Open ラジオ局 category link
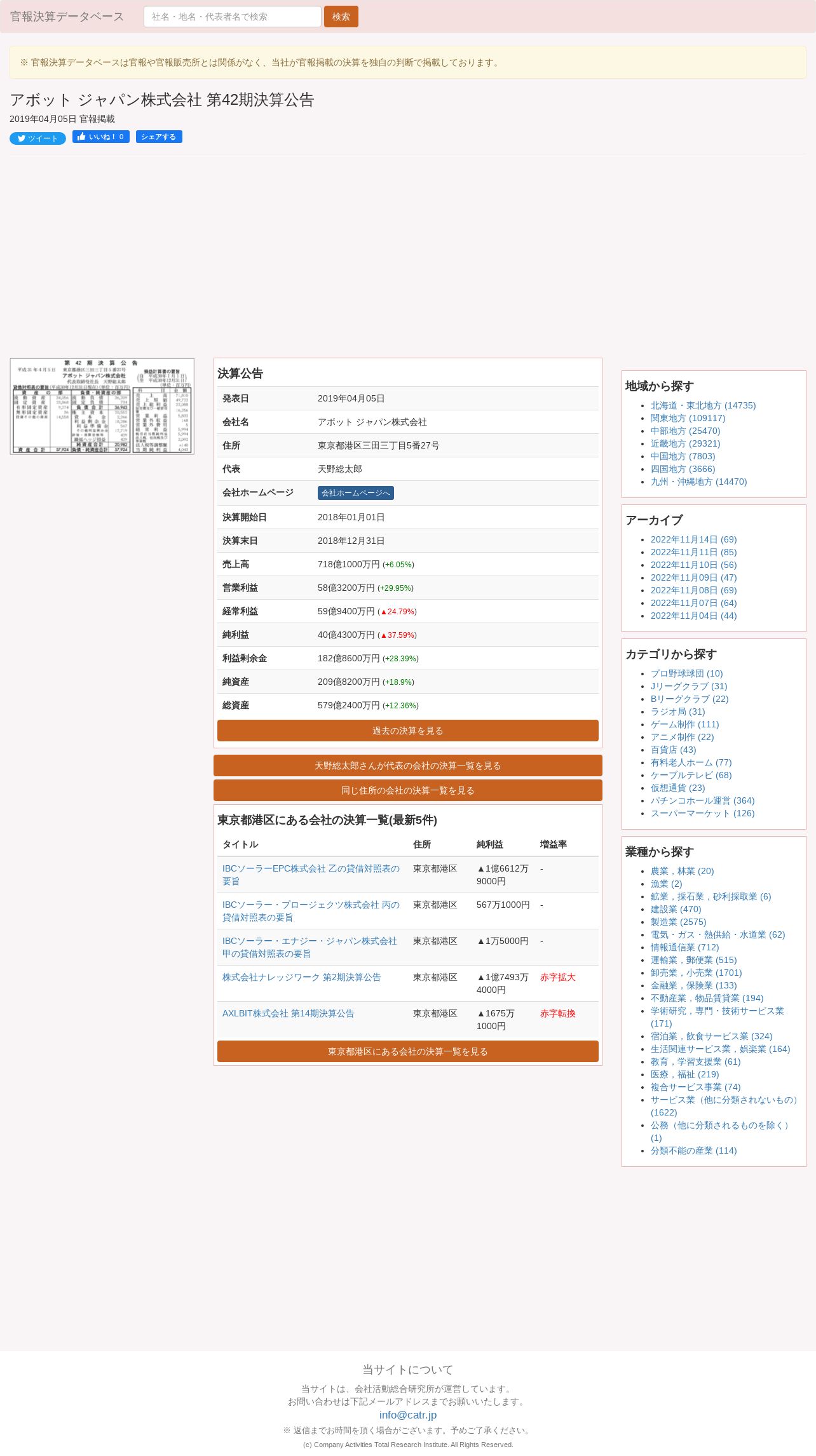The height and width of the screenshot is (1456, 816). pos(677,711)
